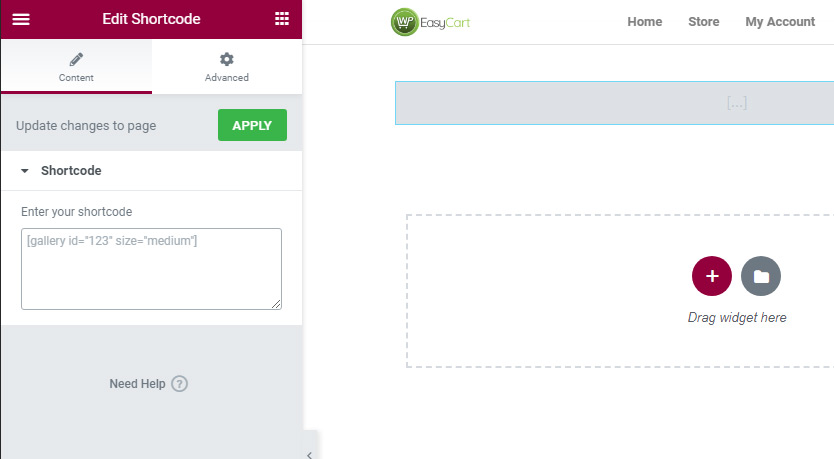Open the widgets grid panel icon
This screenshot has width=834, height=459.
point(282,19)
